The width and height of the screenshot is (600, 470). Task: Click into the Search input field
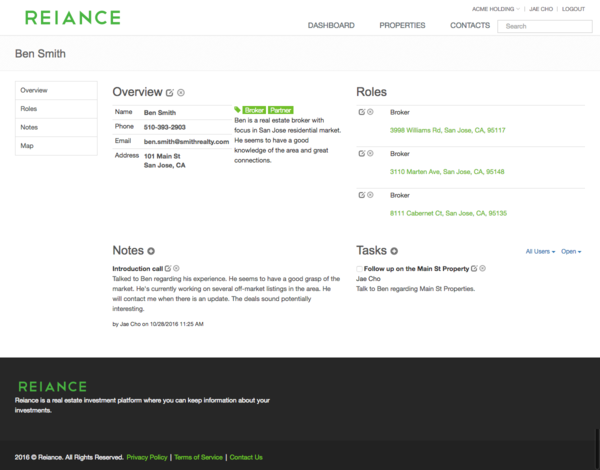point(543,26)
